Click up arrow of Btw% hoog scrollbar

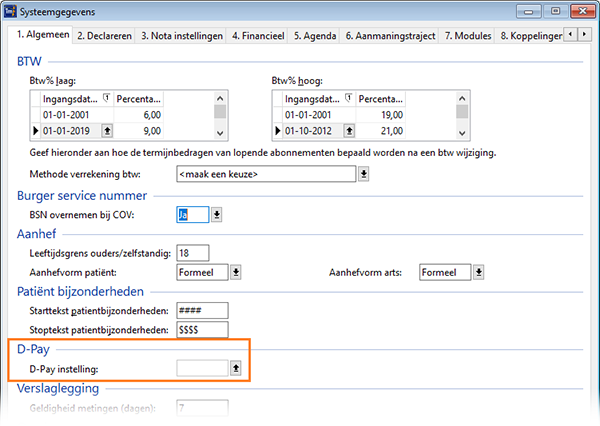(x=462, y=98)
